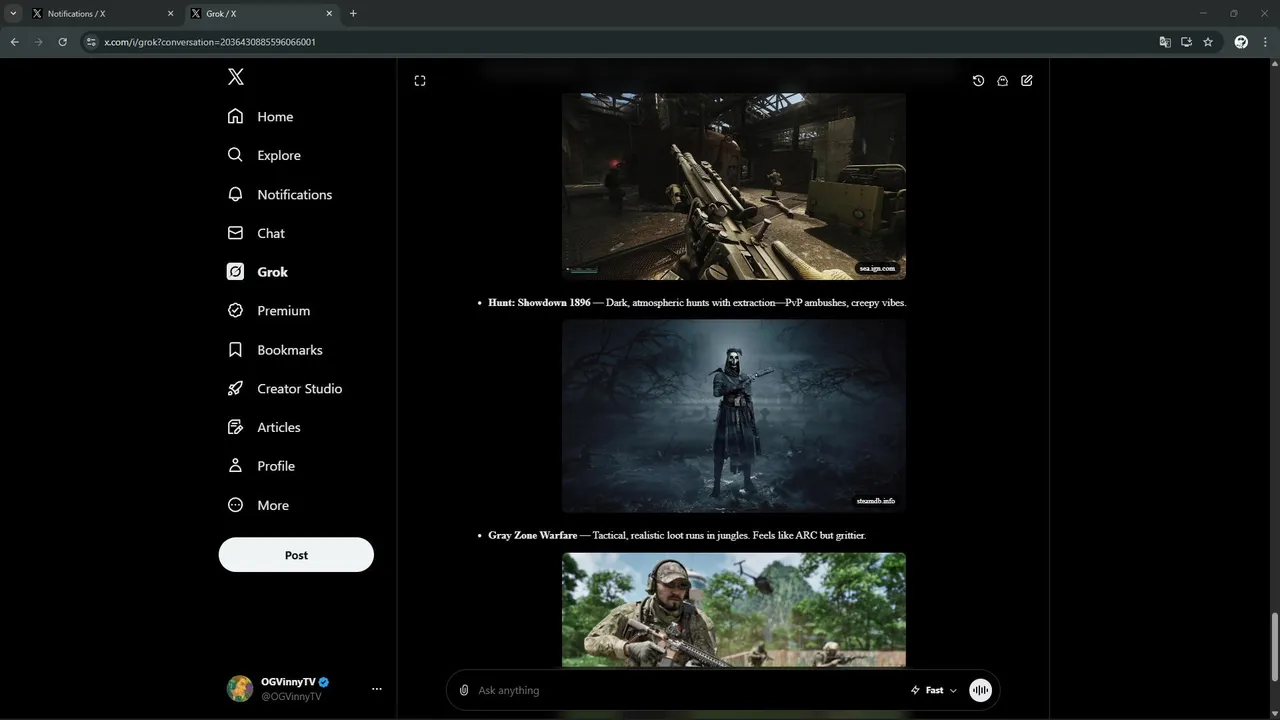1280x720 pixels.
Task: Close the Notifications / X tab
Action: (170, 14)
